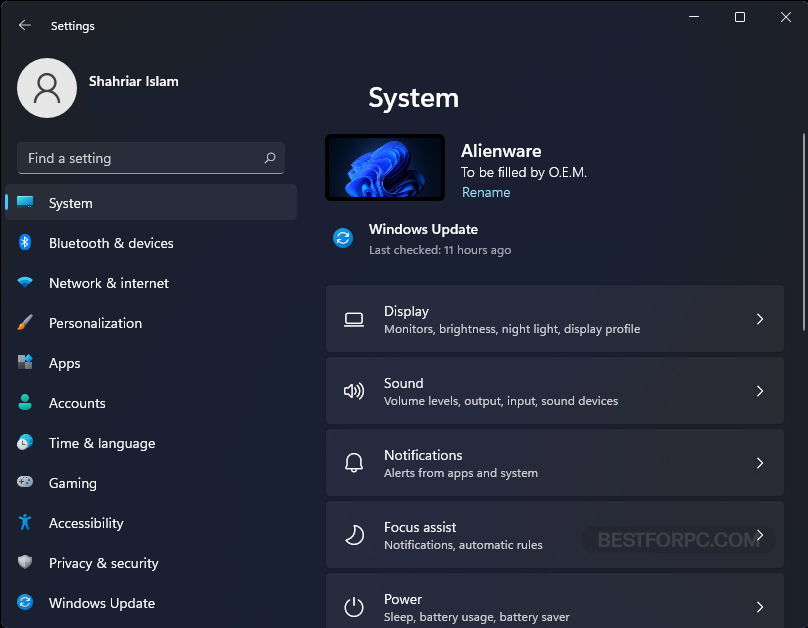Screen dimensions: 808x628
Task: Click the Accessibility figure icon
Action: click(25, 522)
